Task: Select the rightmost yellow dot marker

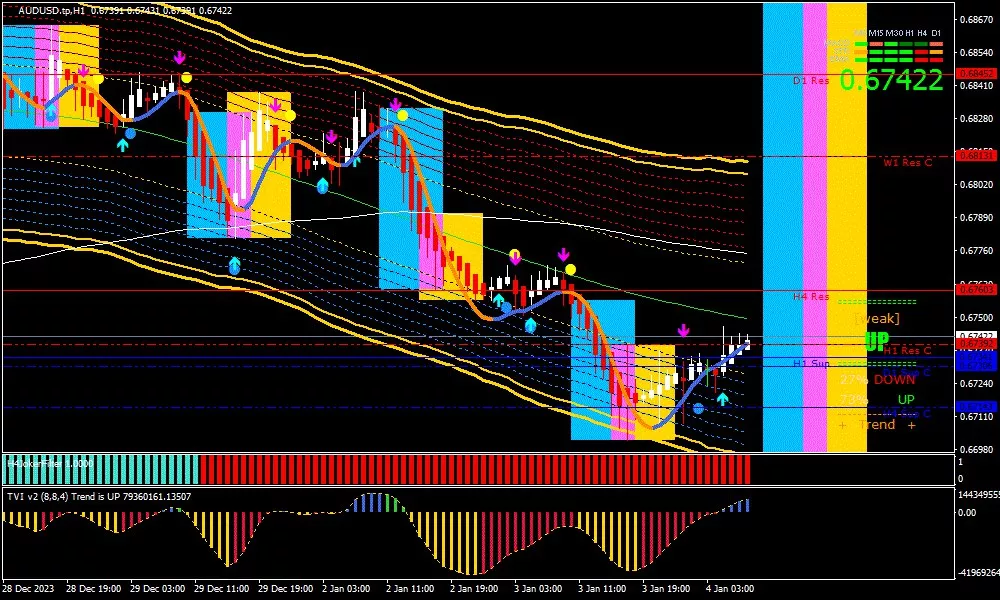Action: coord(570,269)
